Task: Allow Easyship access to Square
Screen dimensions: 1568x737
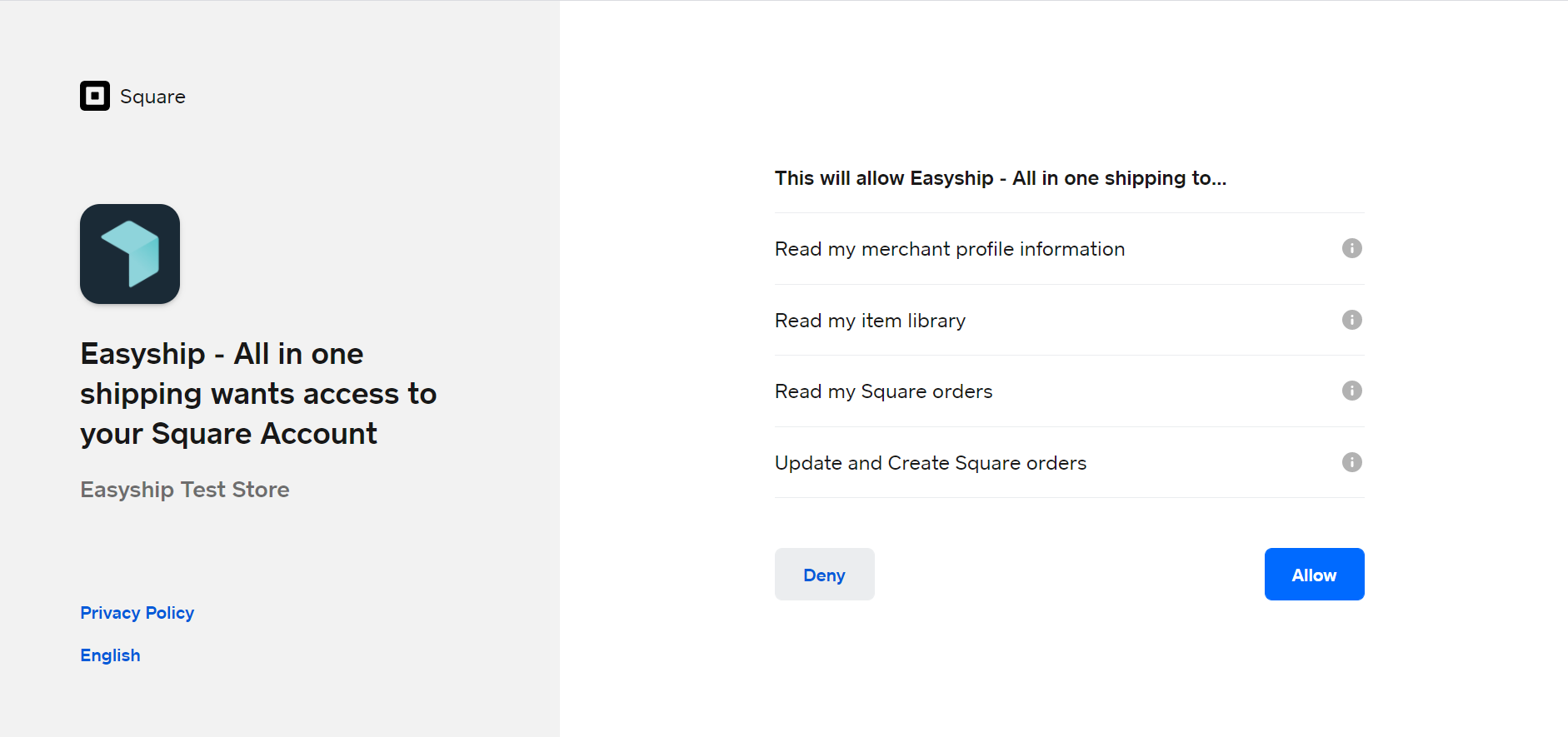Action: point(1314,575)
